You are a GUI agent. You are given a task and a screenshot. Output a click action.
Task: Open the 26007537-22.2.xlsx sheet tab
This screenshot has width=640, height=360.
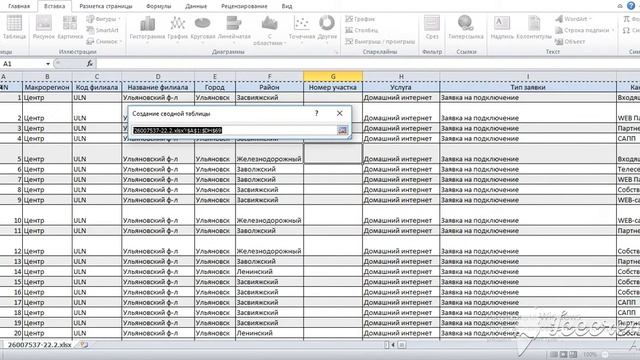coord(40,344)
